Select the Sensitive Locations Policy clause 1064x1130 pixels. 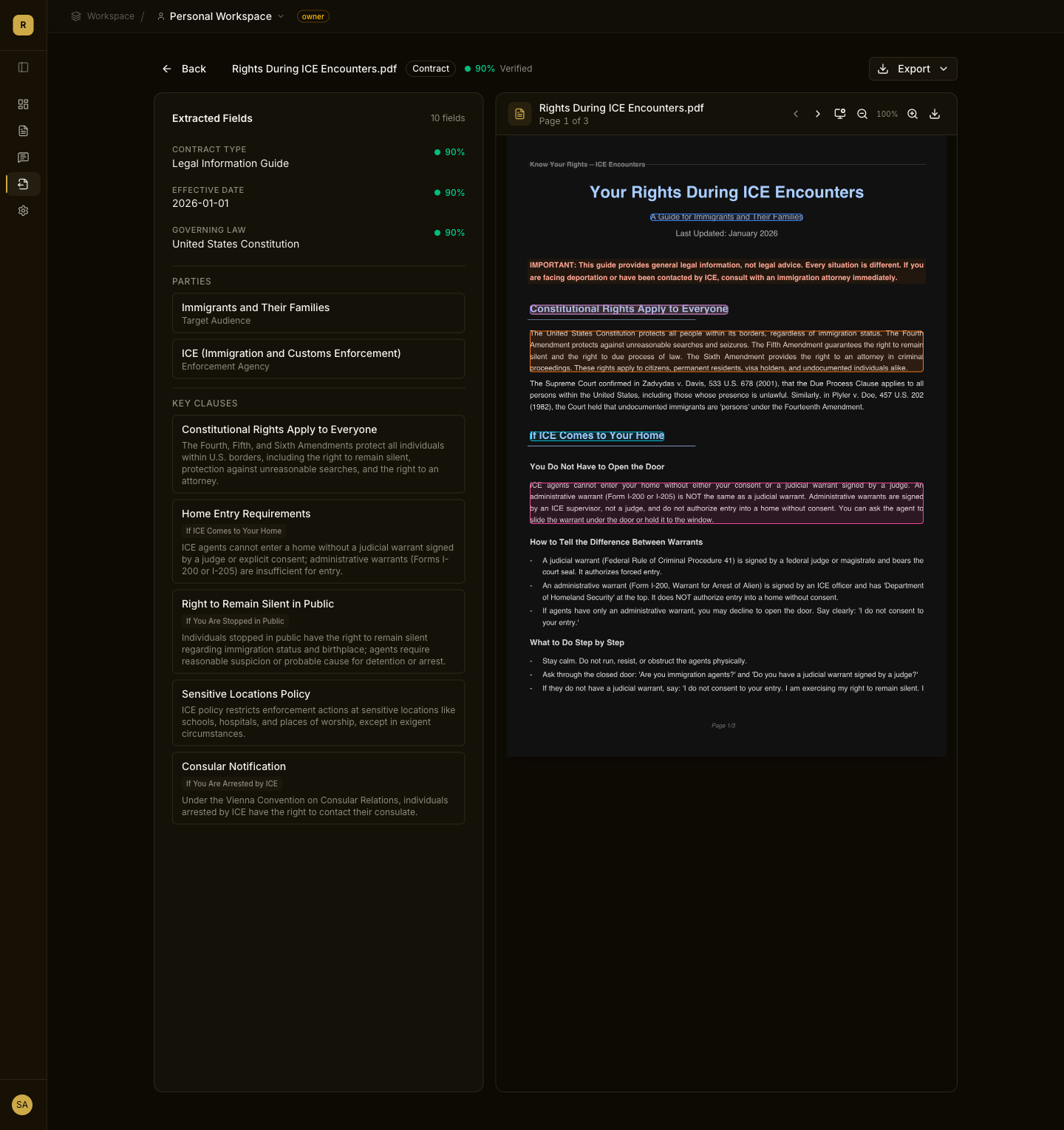[x=318, y=713]
